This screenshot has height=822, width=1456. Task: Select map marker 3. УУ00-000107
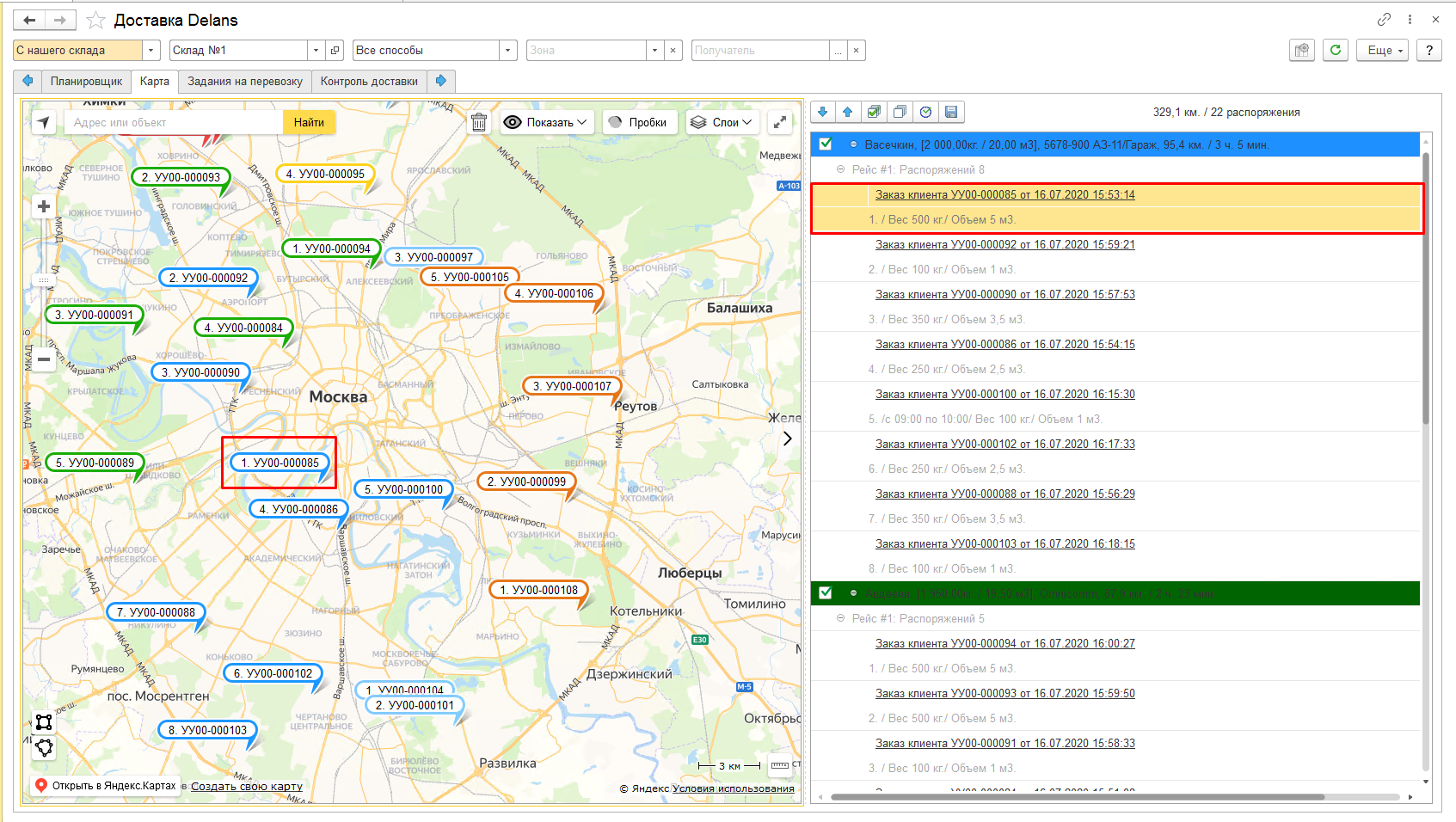pos(572,386)
